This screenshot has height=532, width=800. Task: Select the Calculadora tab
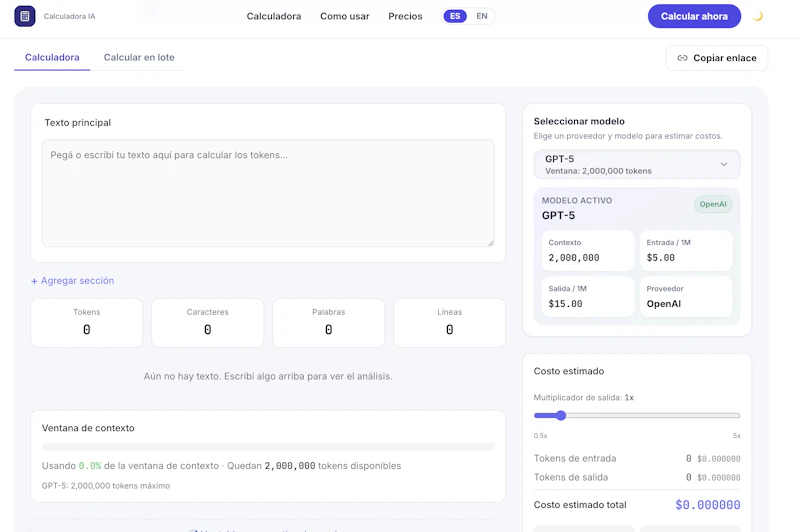click(x=52, y=58)
